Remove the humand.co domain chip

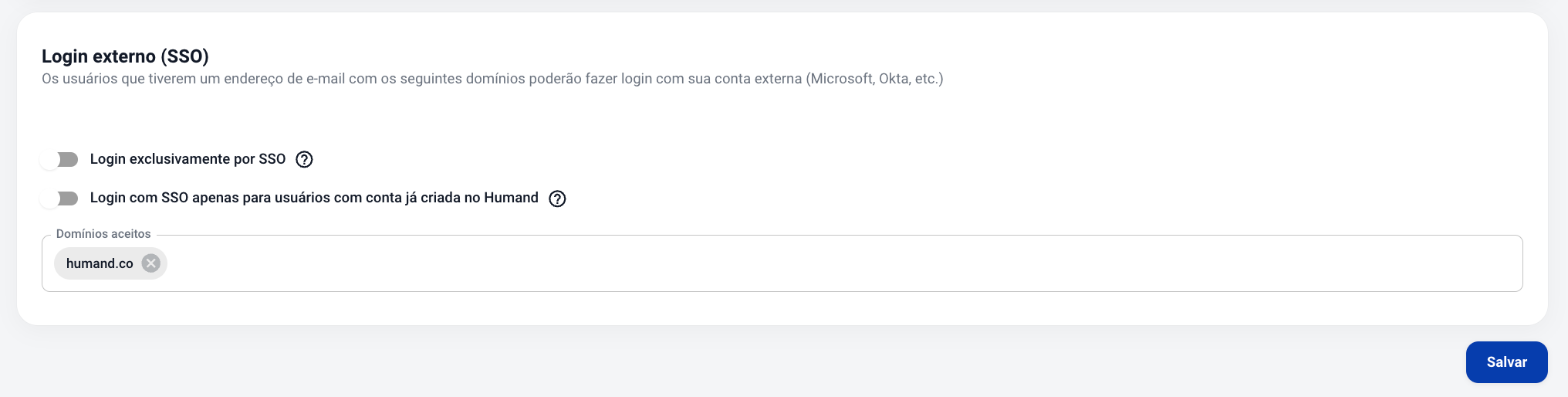(151, 263)
